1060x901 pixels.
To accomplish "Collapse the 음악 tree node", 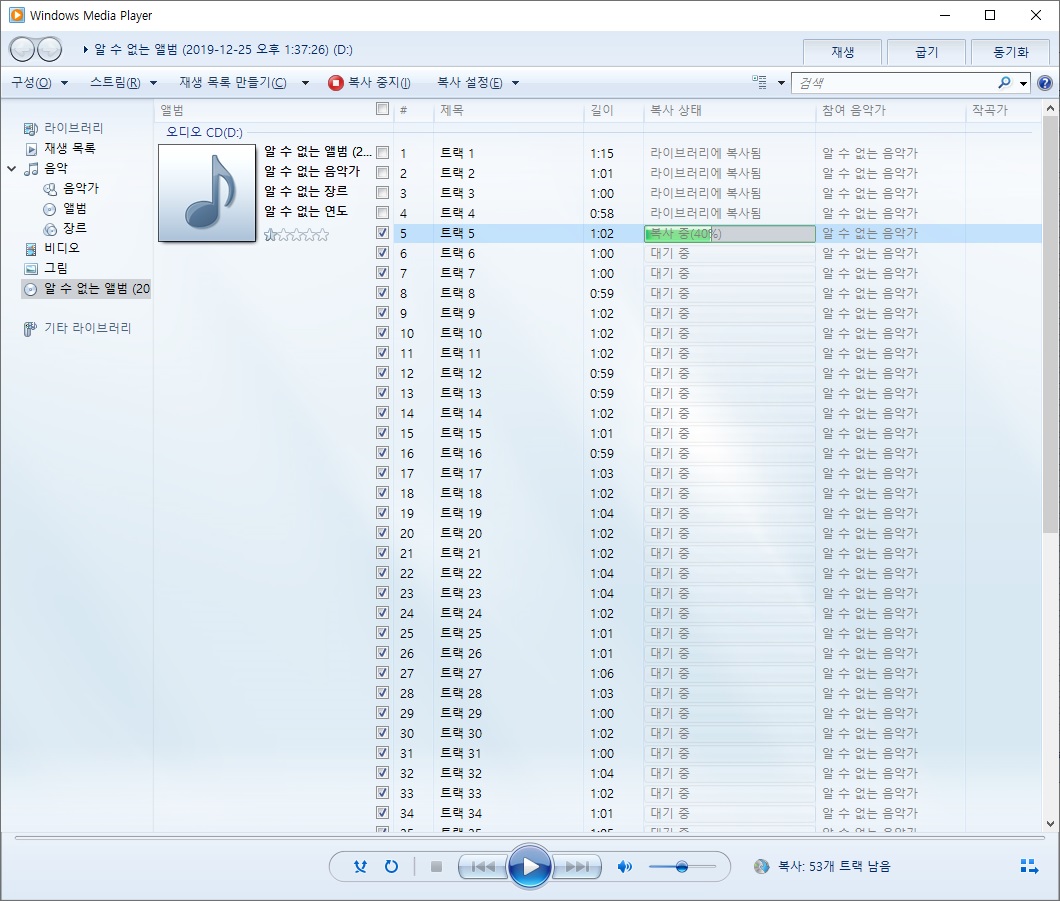I will point(11,168).
